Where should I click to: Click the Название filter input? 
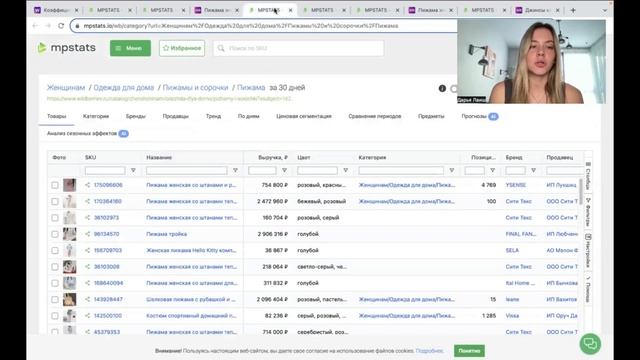click(187, 170)
